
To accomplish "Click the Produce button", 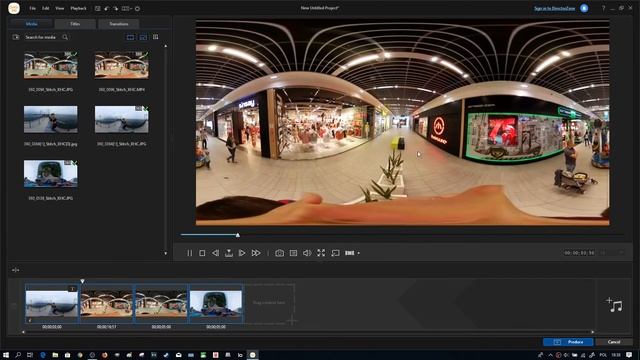I will (568, 342).
